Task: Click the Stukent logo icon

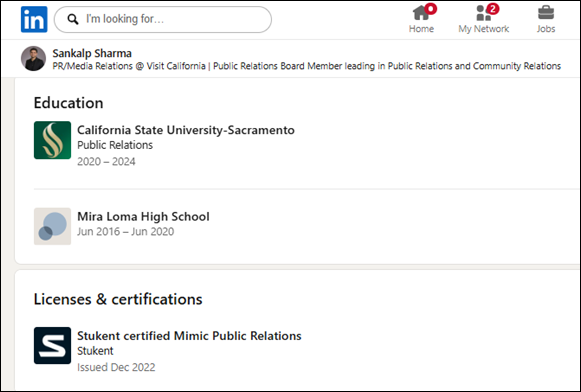Action: click(52, 345)
